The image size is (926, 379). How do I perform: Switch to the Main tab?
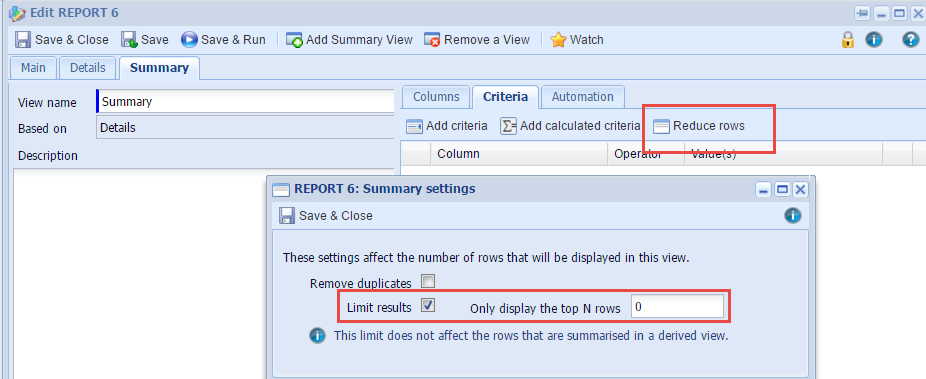coord(33,67)
